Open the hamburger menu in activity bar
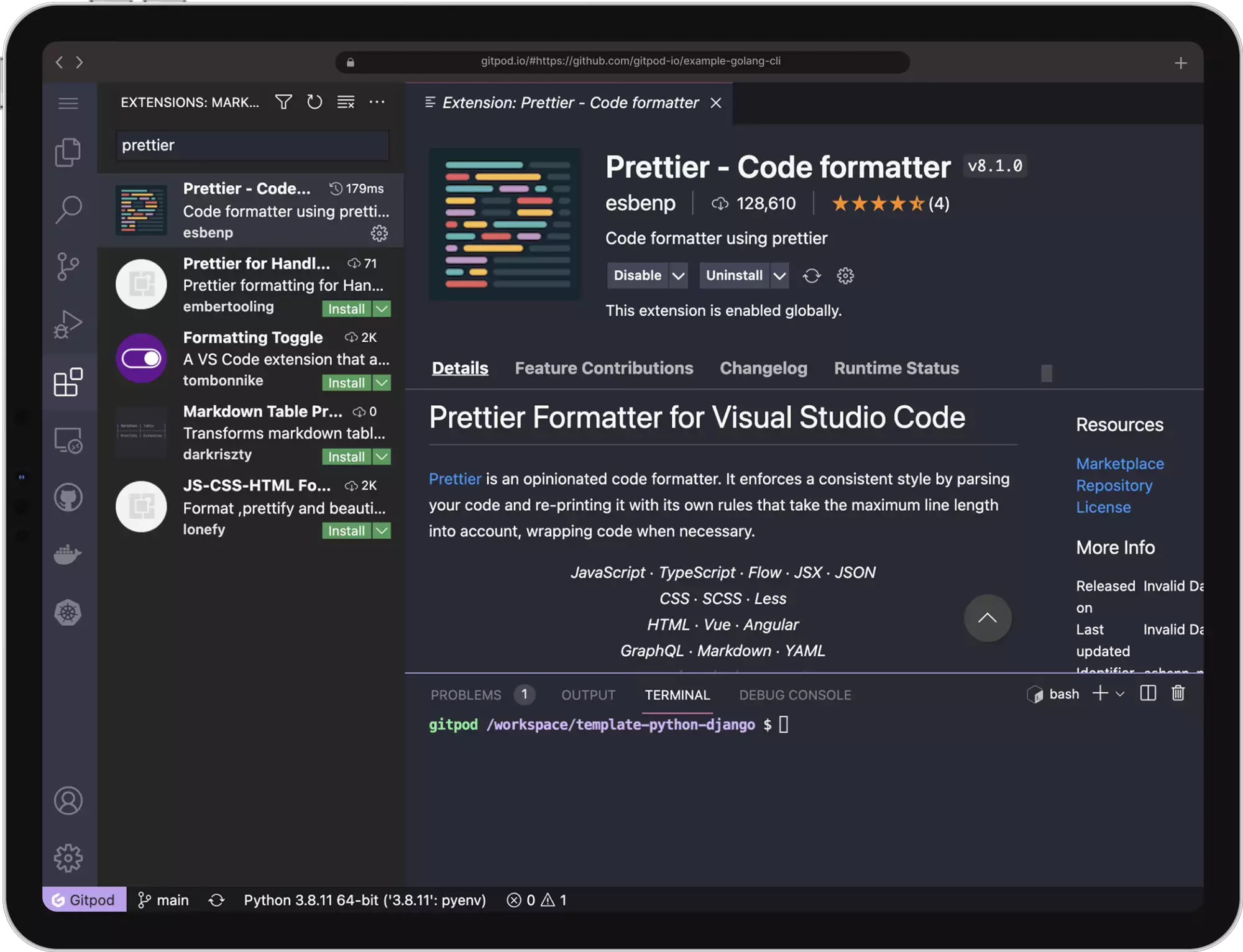Screen dimensions: 1243x952 pos(68,103)
